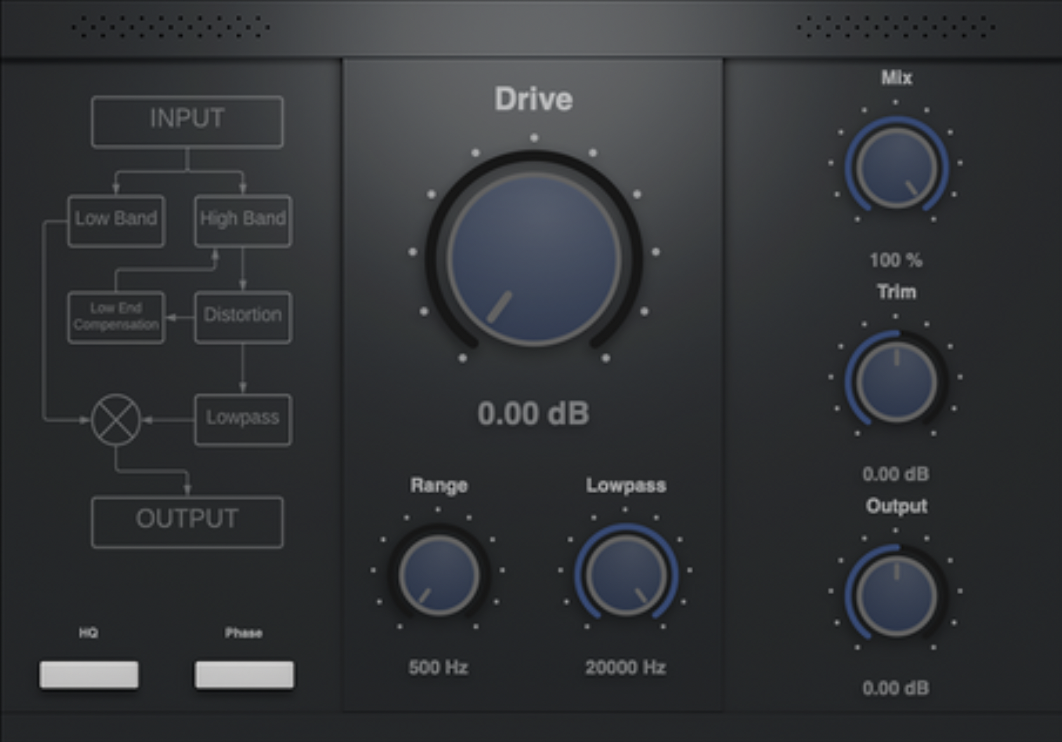Click the Range label
This screenshot has width=1062, height=742.
(x=439, y=485)
